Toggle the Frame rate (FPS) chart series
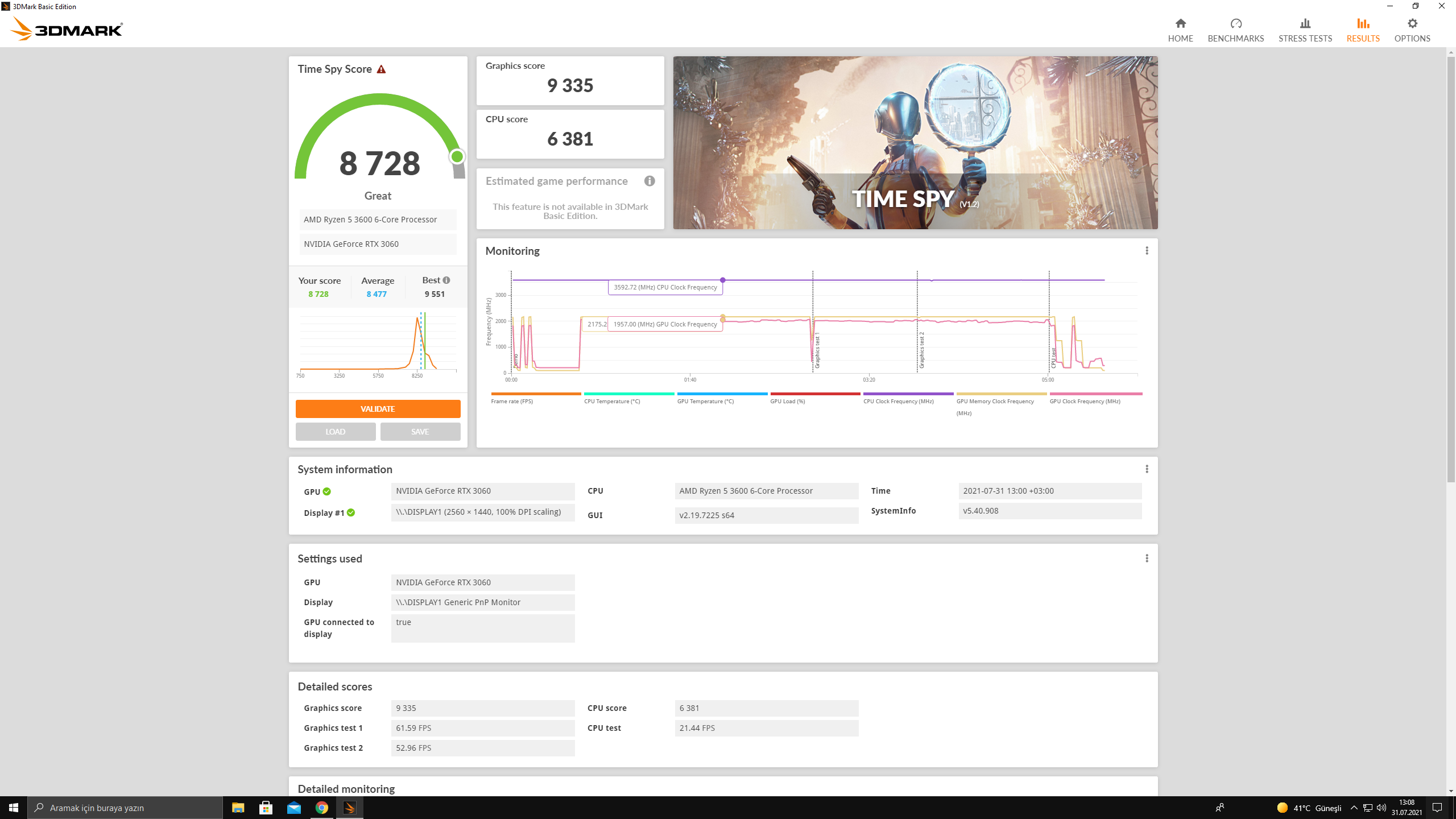 (512, 401)
